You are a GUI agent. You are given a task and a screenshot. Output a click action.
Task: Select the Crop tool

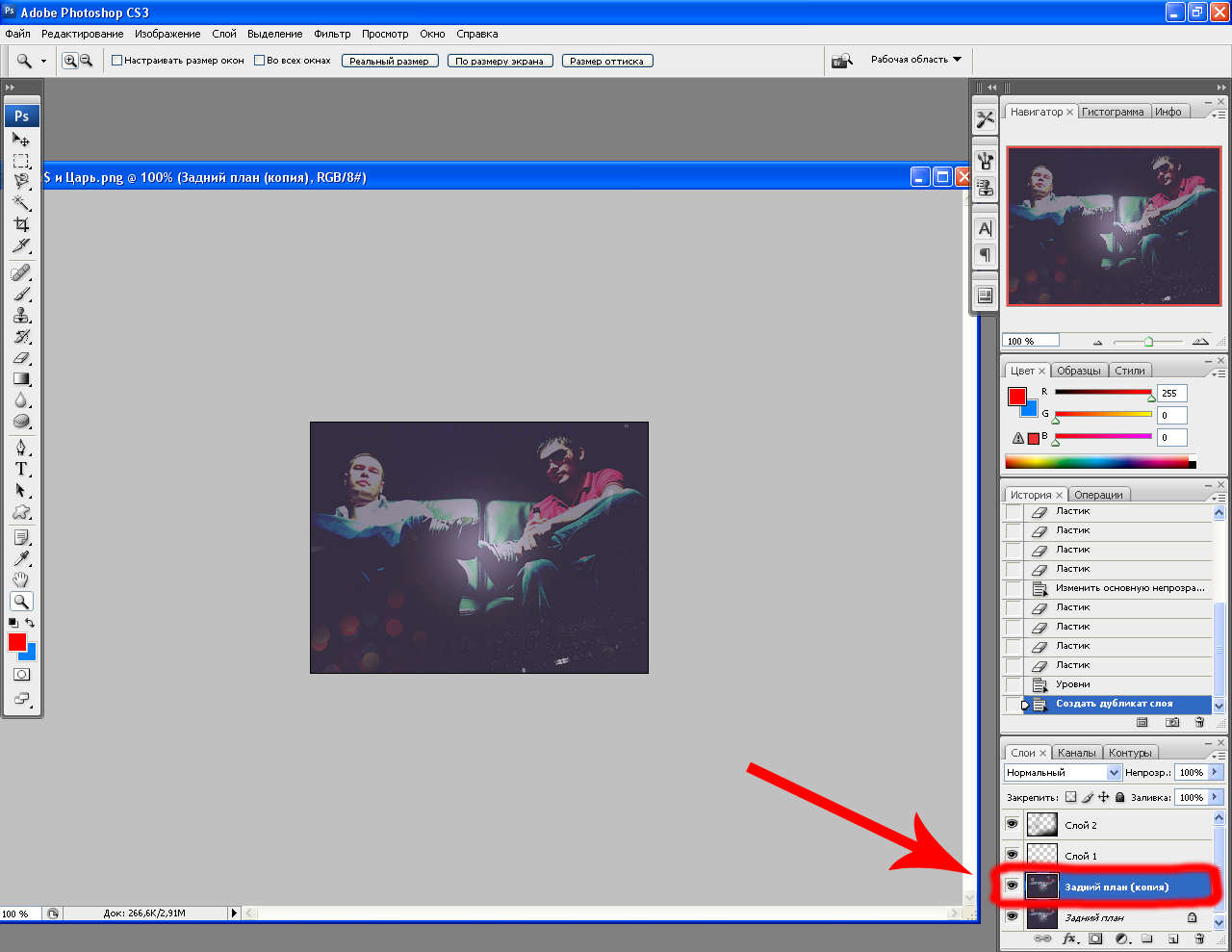[x=21, y=224]
